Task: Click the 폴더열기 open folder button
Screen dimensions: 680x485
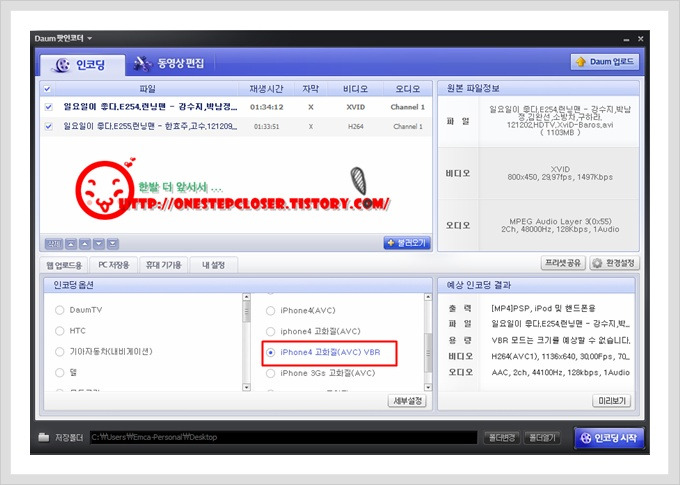Action: pos(542,437)
